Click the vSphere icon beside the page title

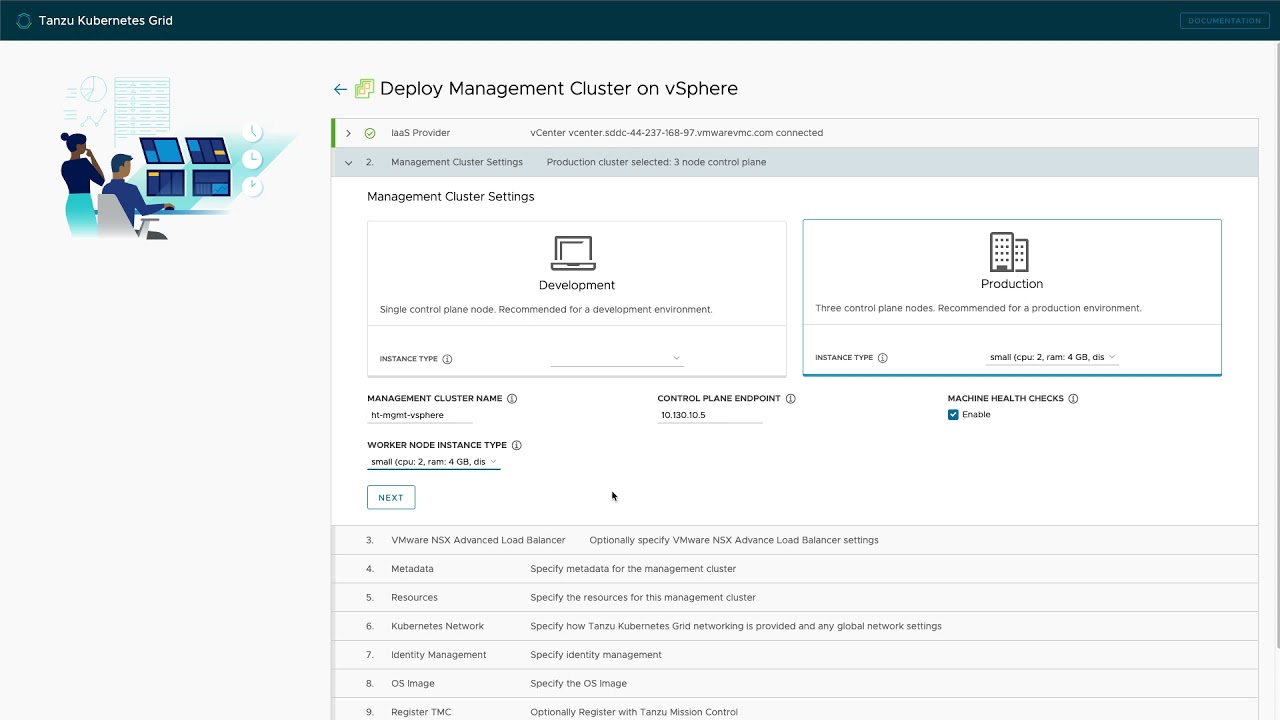[x=364, y=89]
